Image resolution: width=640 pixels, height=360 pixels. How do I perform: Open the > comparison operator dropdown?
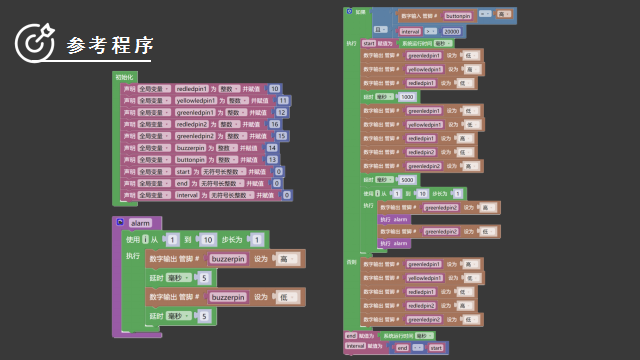pyautogui.click(x=431, y=31)
